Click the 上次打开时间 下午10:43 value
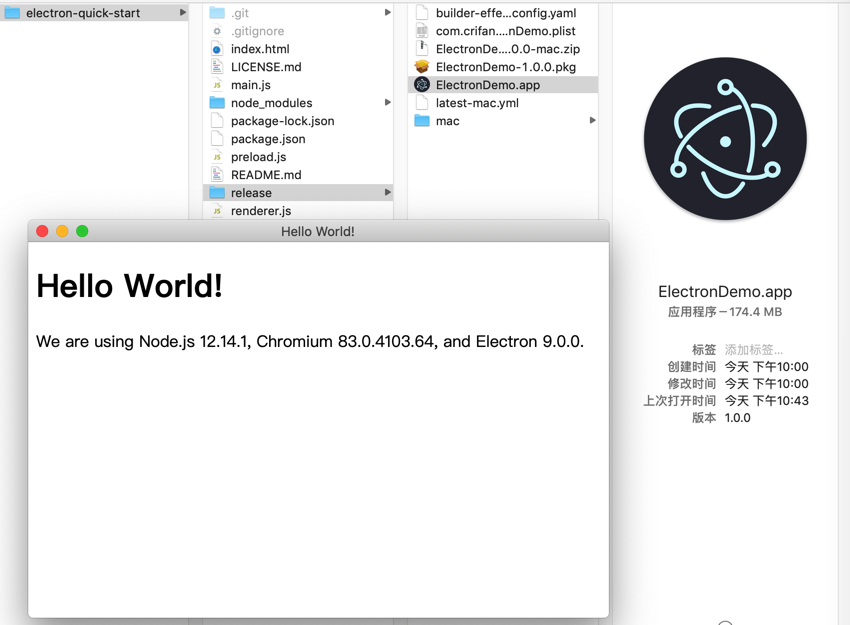Screen dimensions: 850x625 (x=767, y=401)
